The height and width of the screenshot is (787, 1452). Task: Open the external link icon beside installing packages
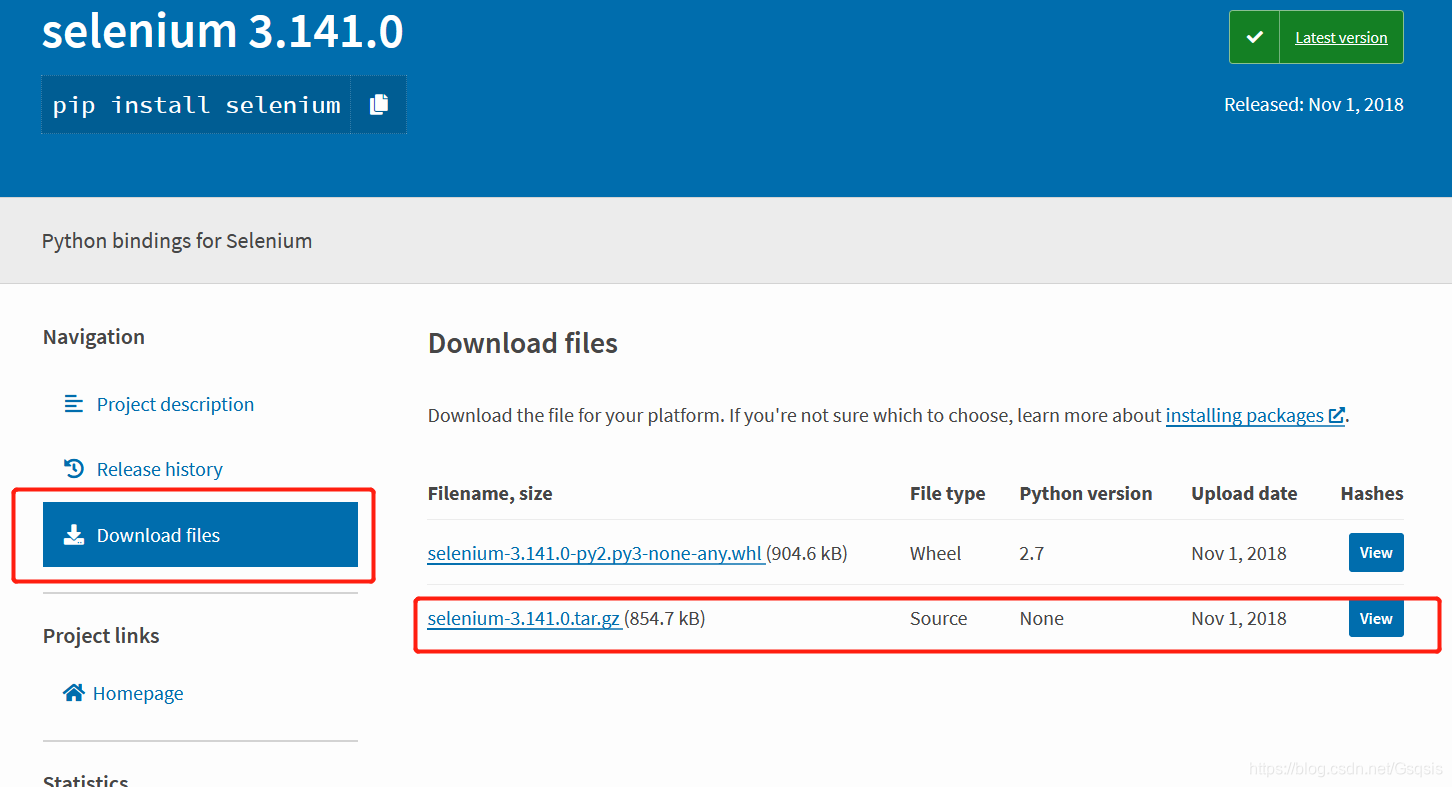1336,414
